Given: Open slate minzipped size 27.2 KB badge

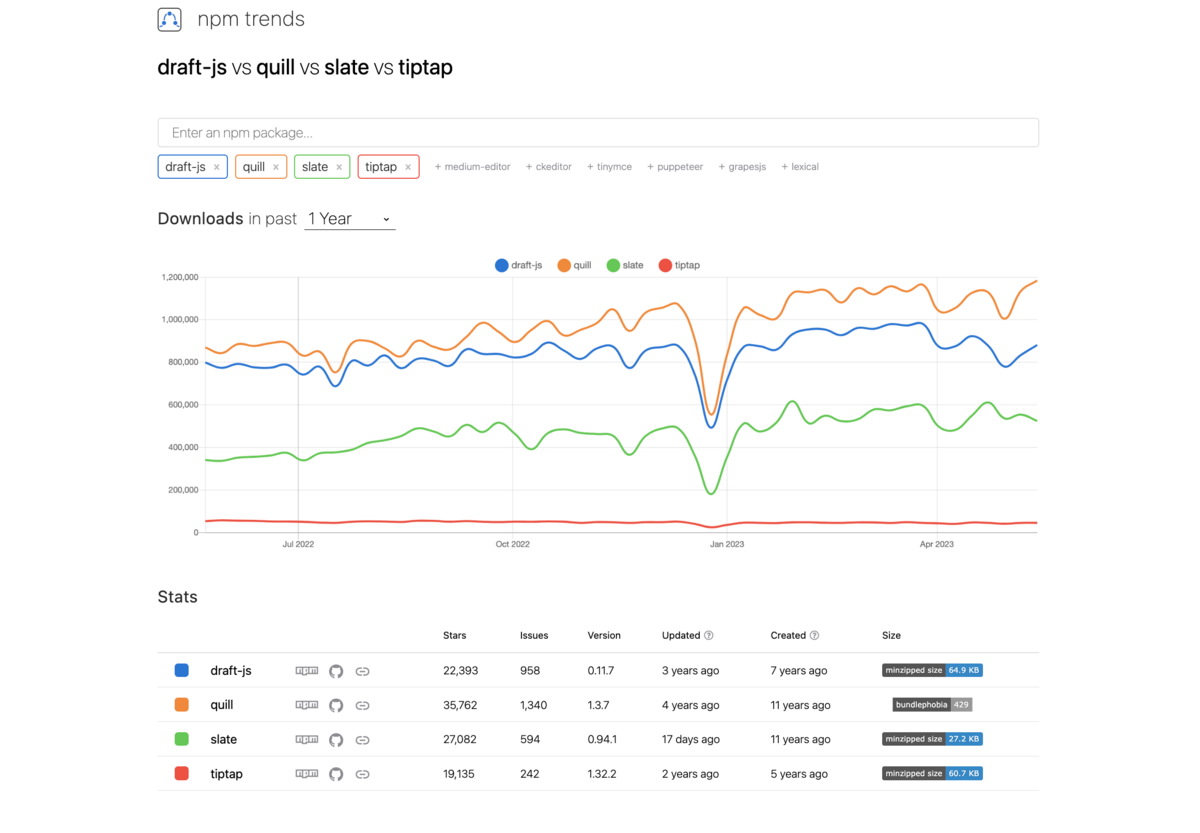Looking at the screenshot, I should [x=932, y=739].
